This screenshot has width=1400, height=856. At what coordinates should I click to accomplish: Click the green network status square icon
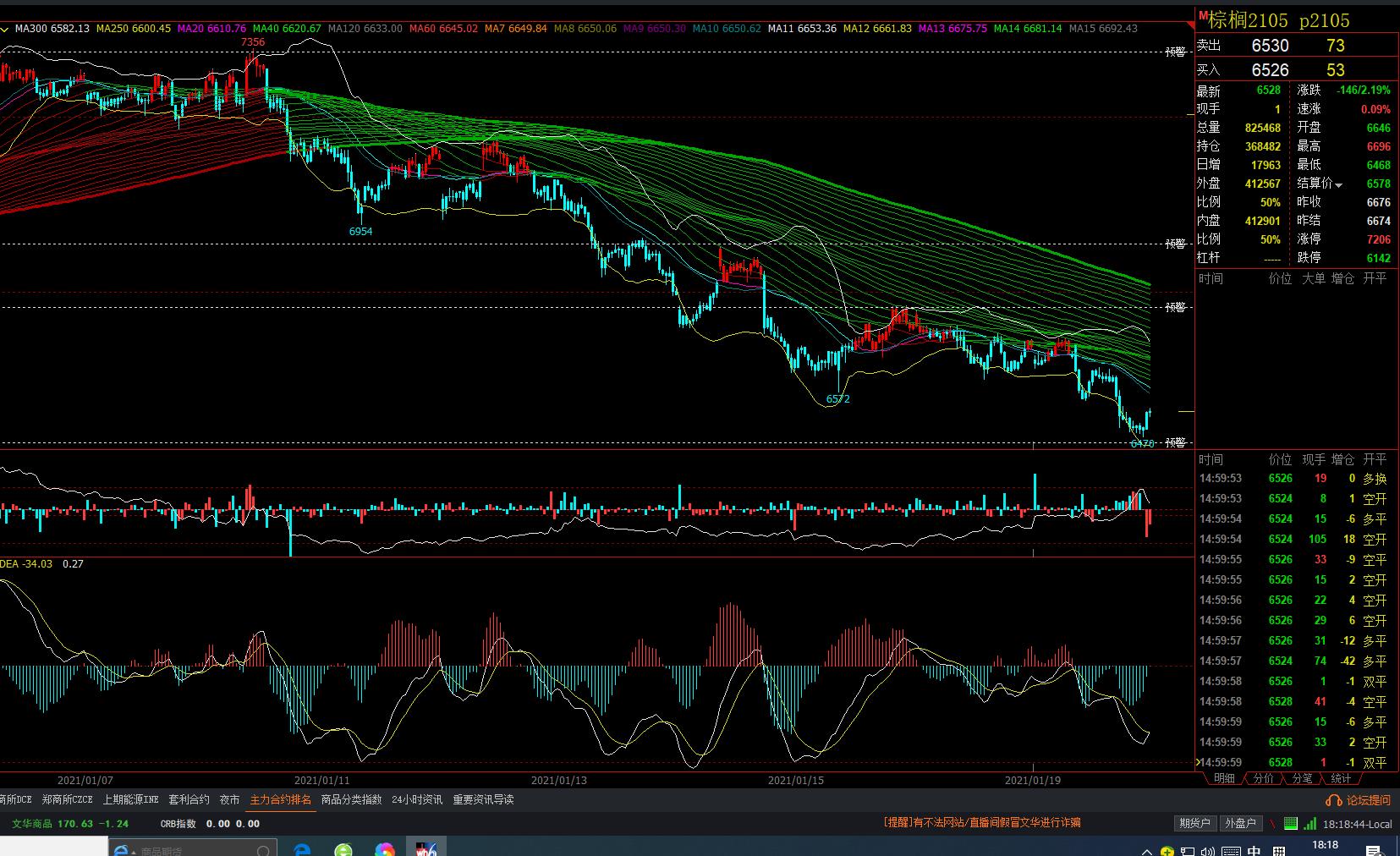[1291, 823]
